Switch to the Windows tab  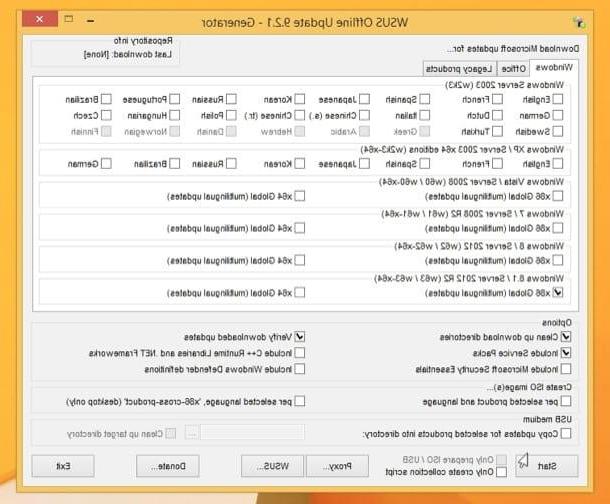coord(554,68)
